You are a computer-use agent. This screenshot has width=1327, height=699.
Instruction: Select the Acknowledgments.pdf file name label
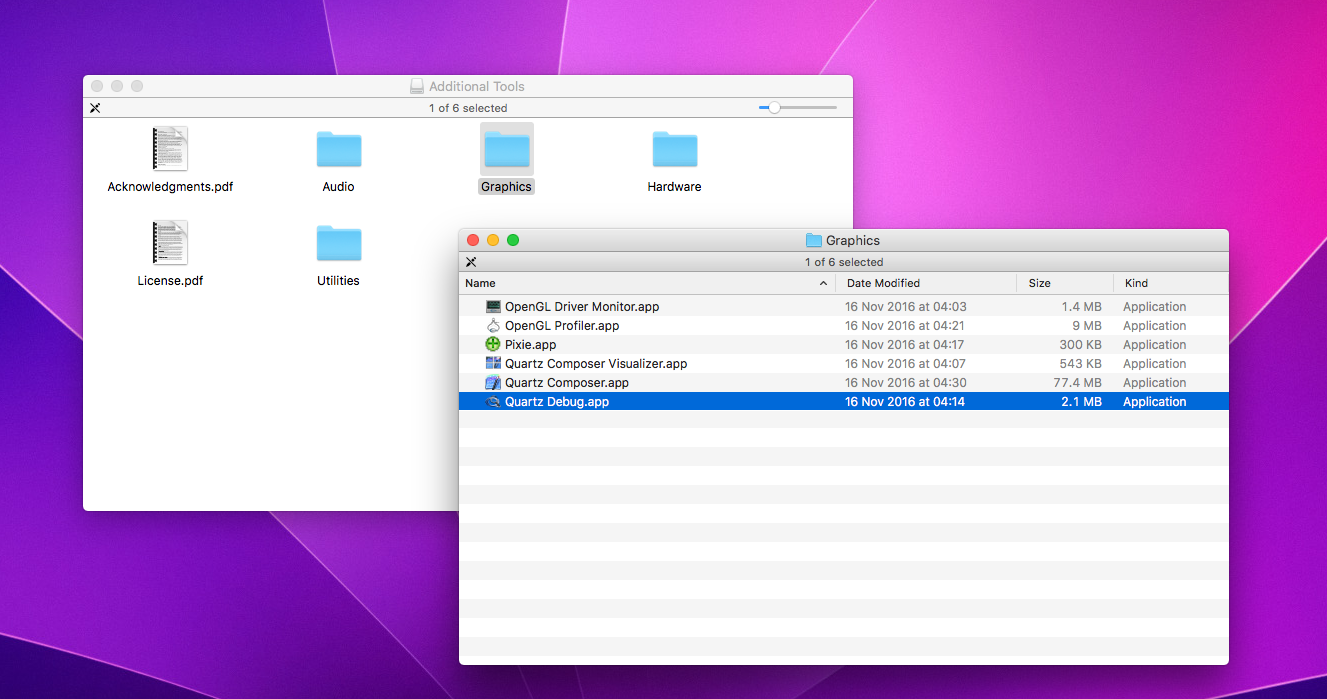(170, 187)
